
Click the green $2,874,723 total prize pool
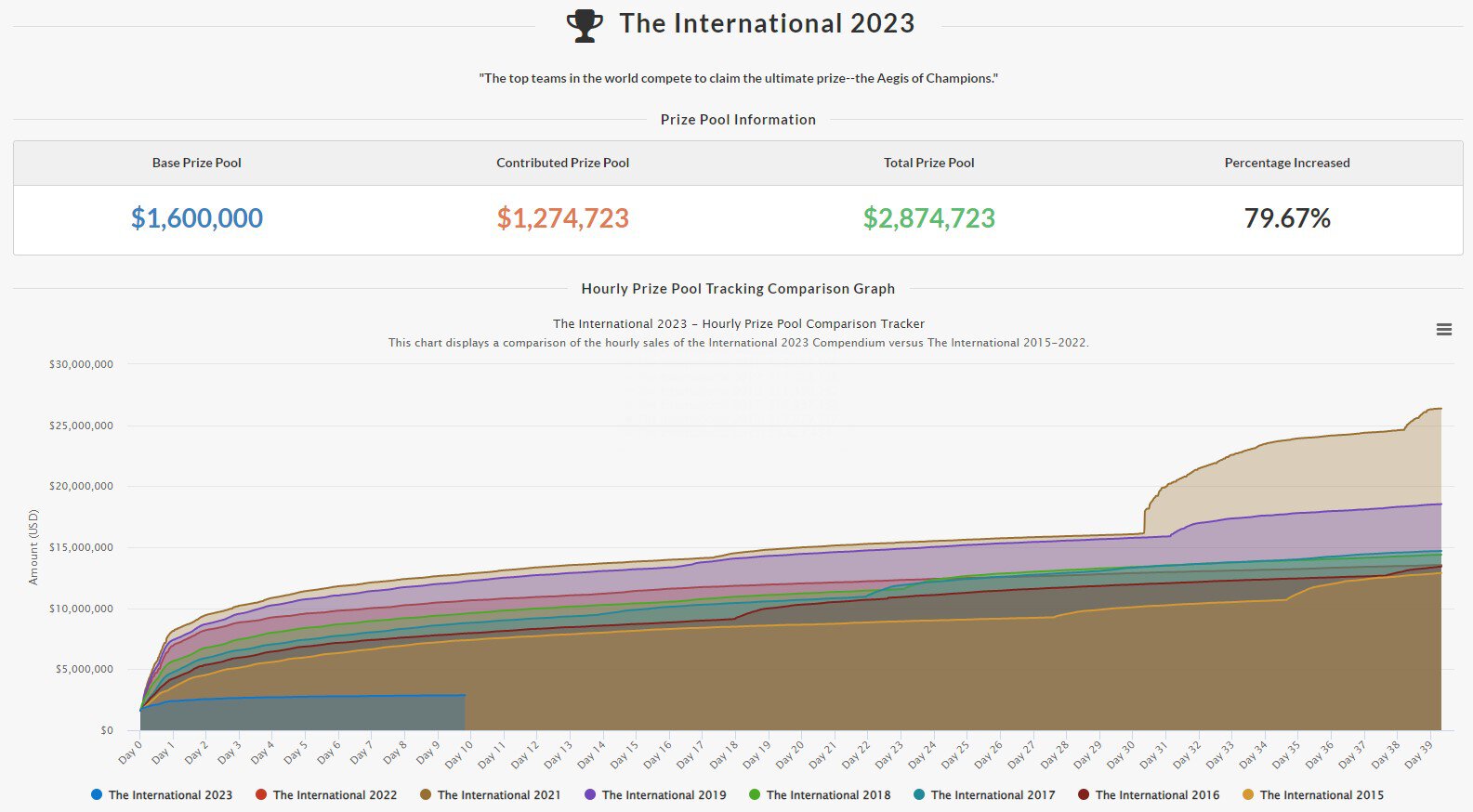pos(928,218)
